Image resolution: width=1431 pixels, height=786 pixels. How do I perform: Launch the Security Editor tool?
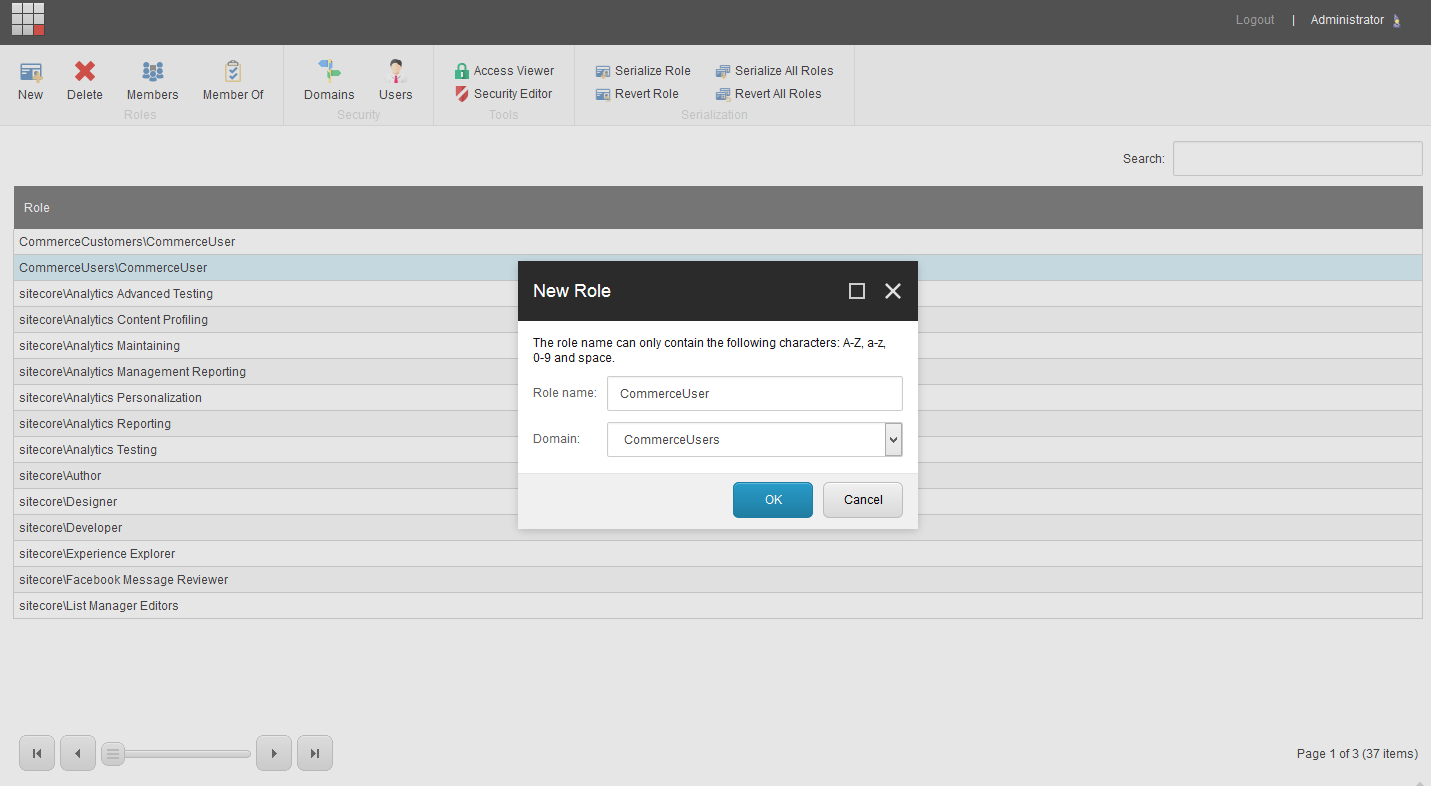(504, 94)
